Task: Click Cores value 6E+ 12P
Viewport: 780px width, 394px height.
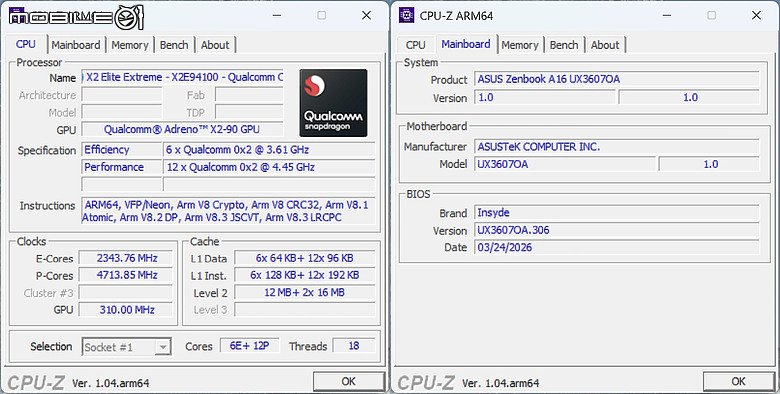Action: pyautogui.click(x=250, y=346)
